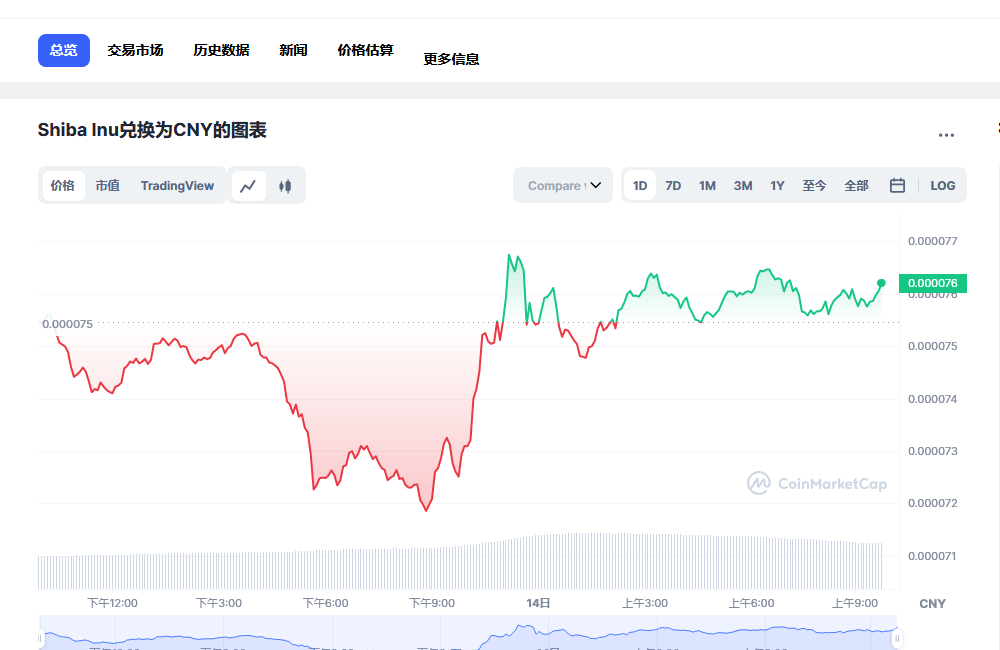Switch to TradingView chart mode
The width and height of the screenshot is (1000, 650).
tap(177, 185)
